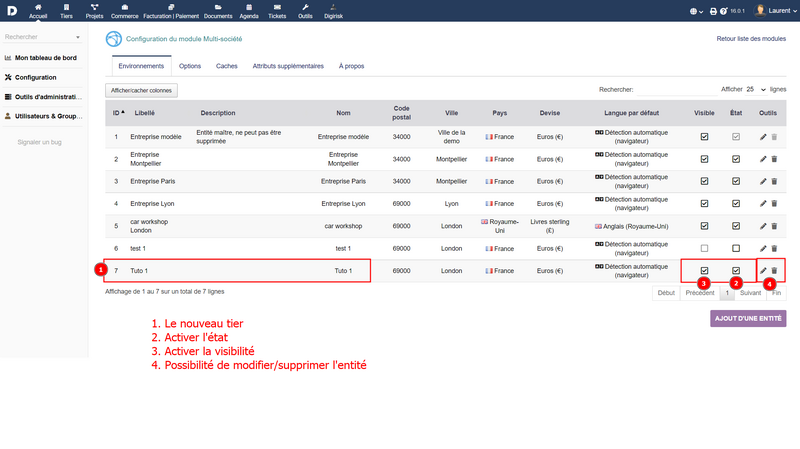
Task: Open the Projets module
Action: tap(94, 11)
